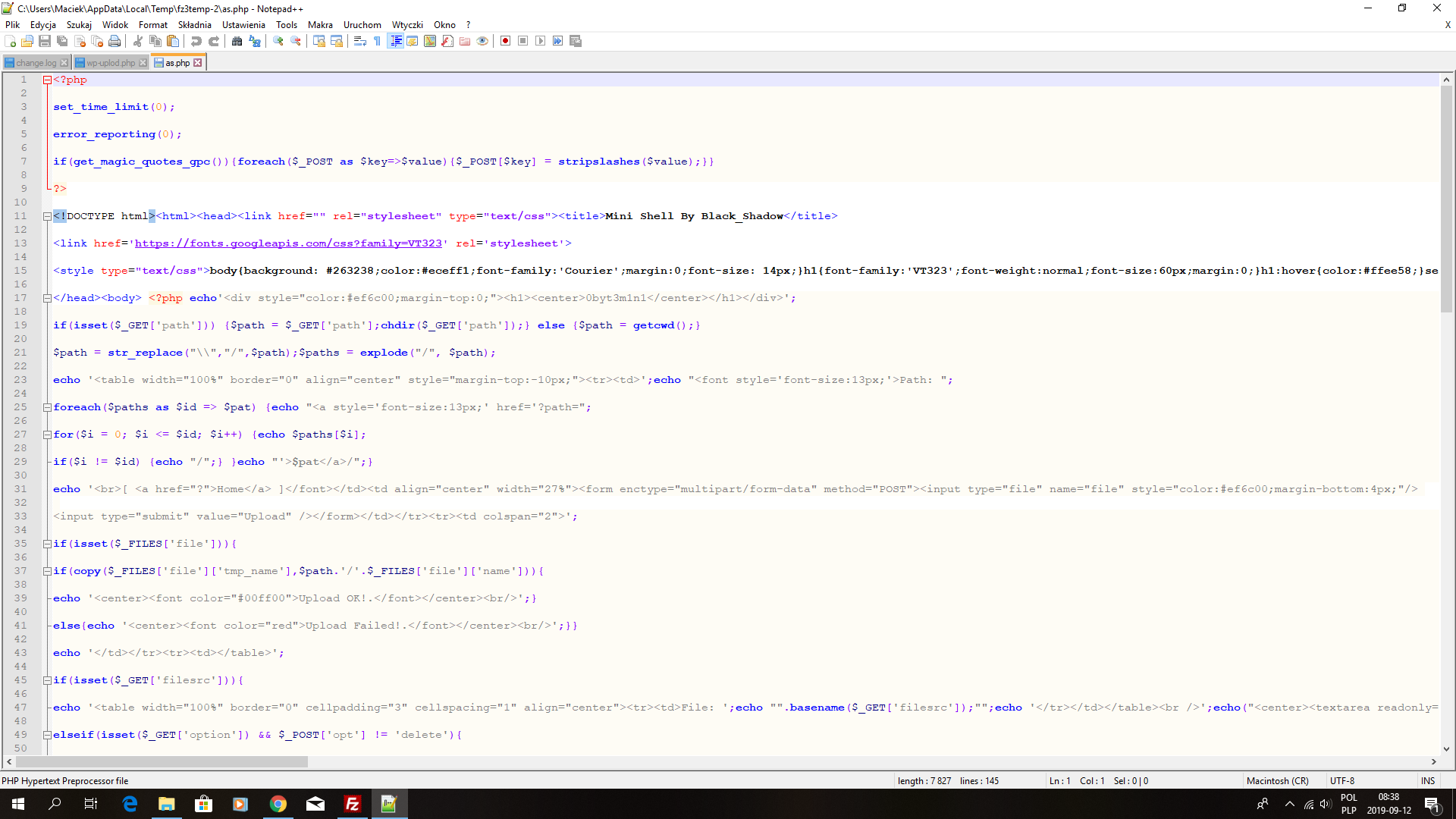The image size is (1456, 819).
Task: Click the fonts.googleapis.com link in code
Action: [x=288, y=243]
